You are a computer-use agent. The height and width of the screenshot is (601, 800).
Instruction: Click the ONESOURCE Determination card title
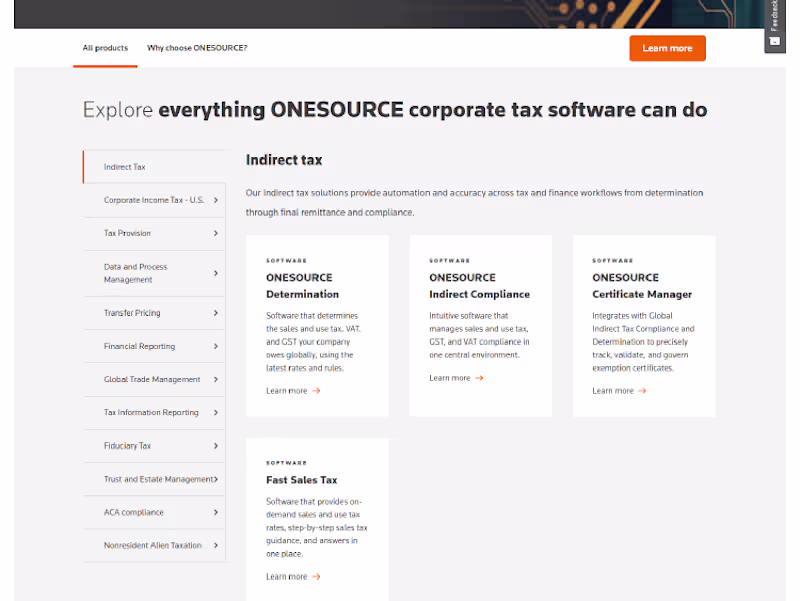pos(303,286)
